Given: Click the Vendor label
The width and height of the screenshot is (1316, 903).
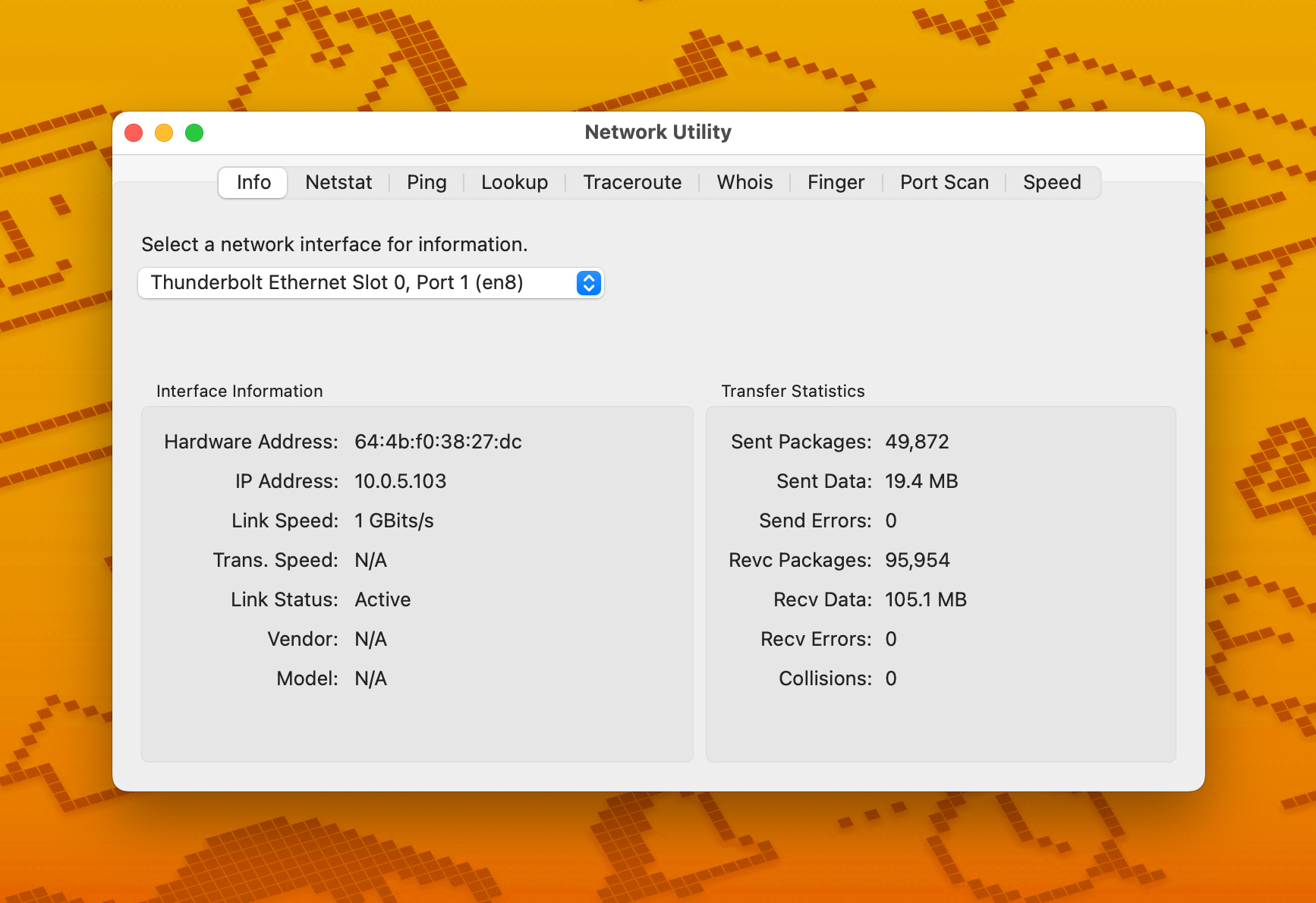Looking at the screenshot, I should pos(303,639).
